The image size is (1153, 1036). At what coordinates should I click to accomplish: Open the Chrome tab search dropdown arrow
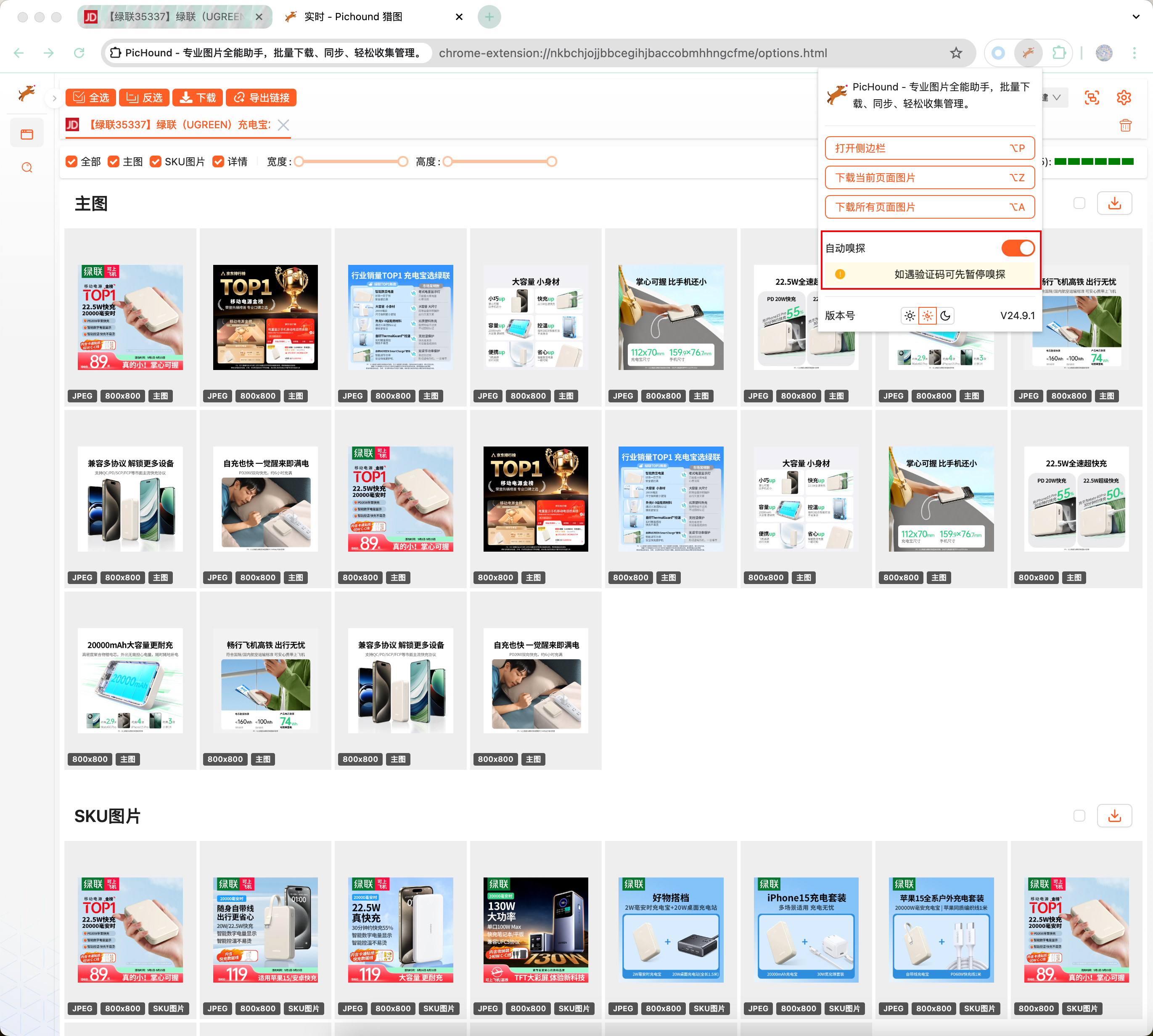[1136, 16]
